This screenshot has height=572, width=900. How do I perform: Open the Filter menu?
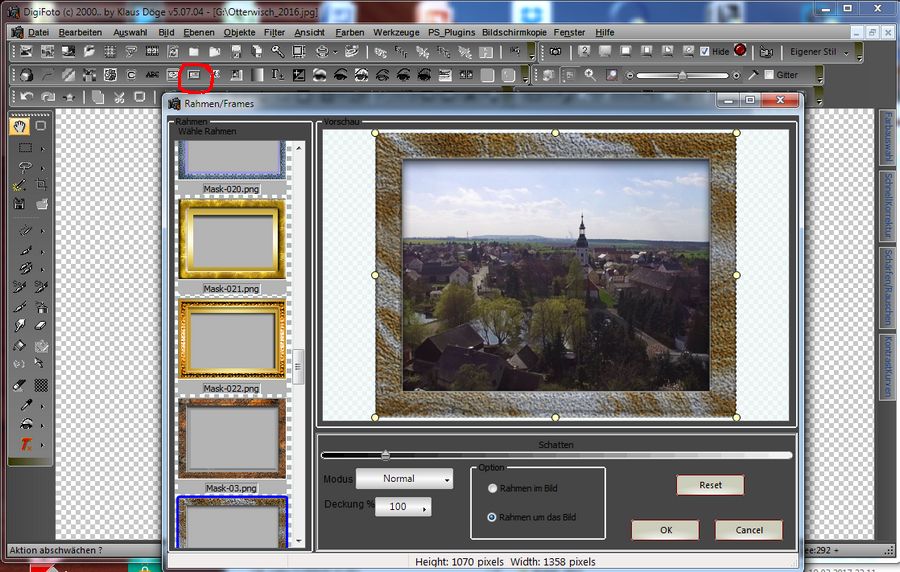coord(274,32)
